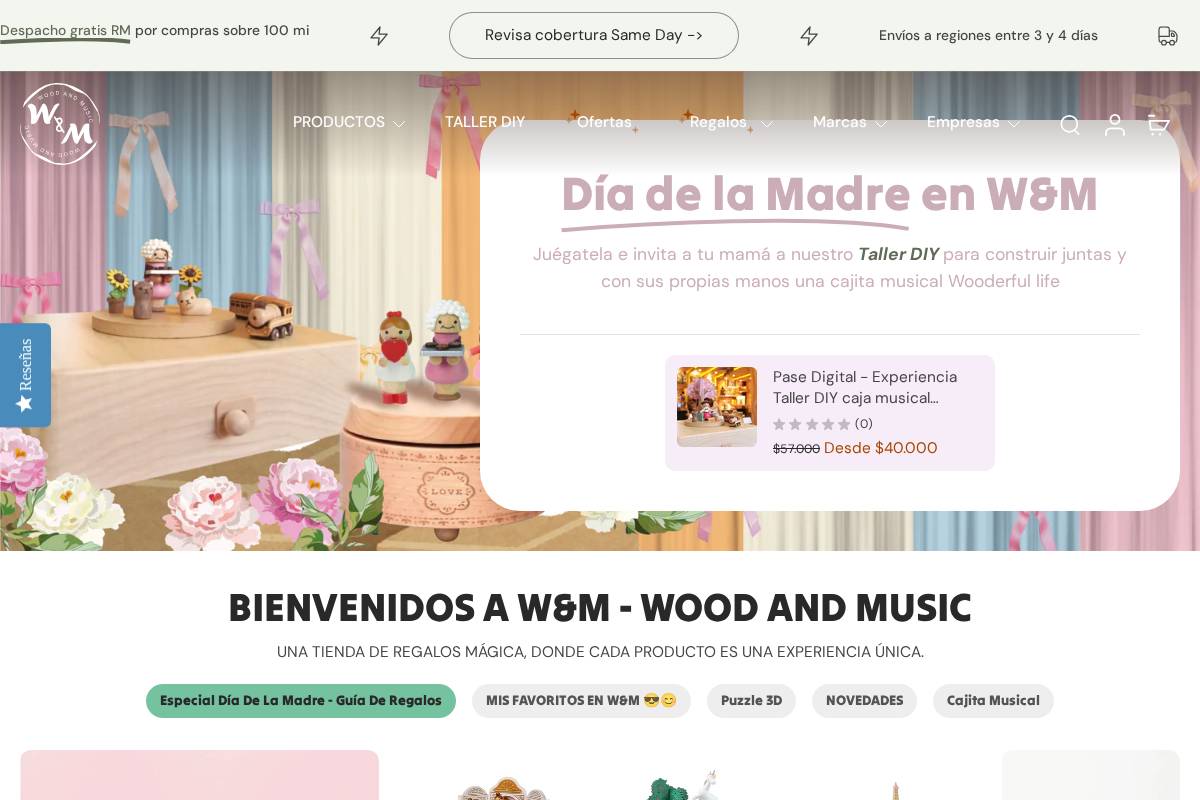
Task: Open the user account icon
Action: (x=1114, y=125)
